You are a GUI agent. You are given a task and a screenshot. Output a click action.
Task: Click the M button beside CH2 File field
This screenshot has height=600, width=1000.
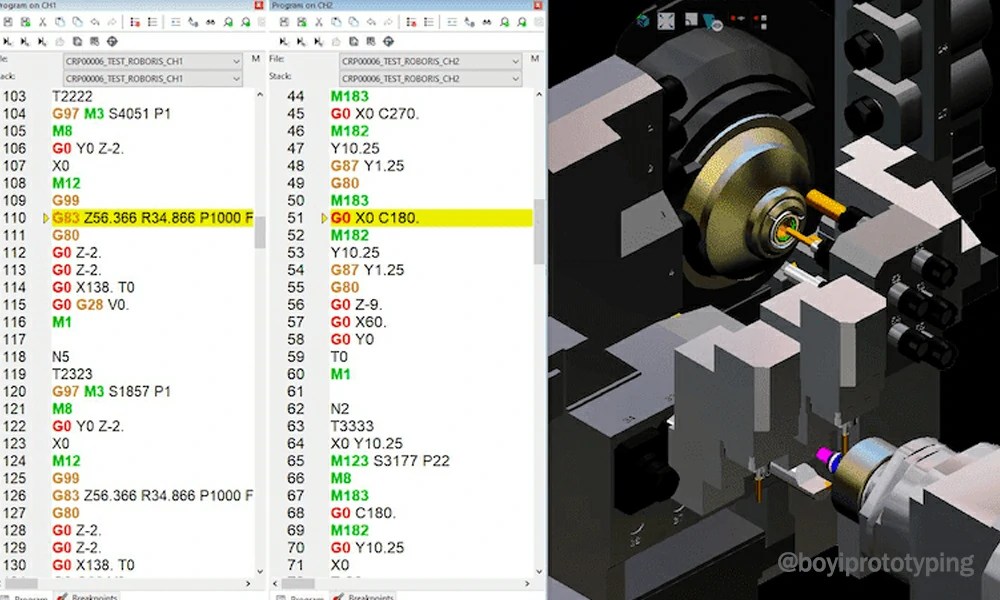pyautogui.click(x=534, y=59)
